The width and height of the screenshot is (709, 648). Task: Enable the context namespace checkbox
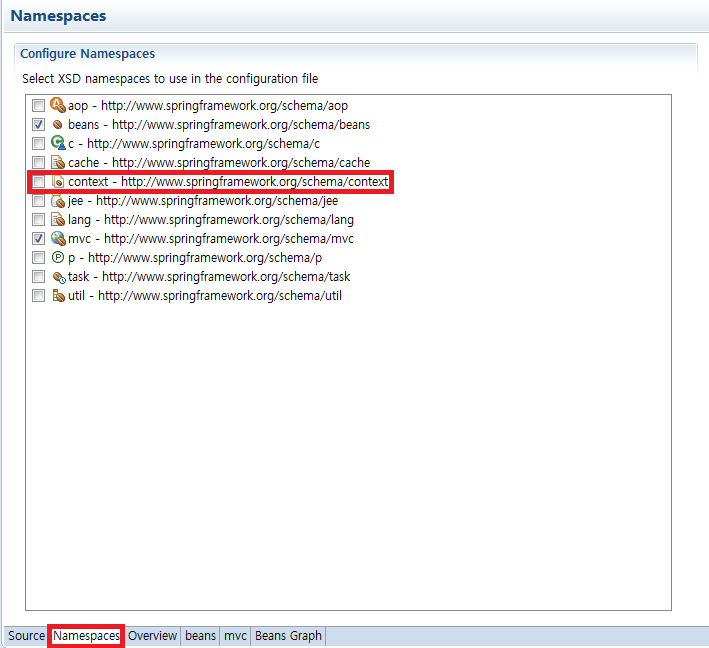[38, 182]
